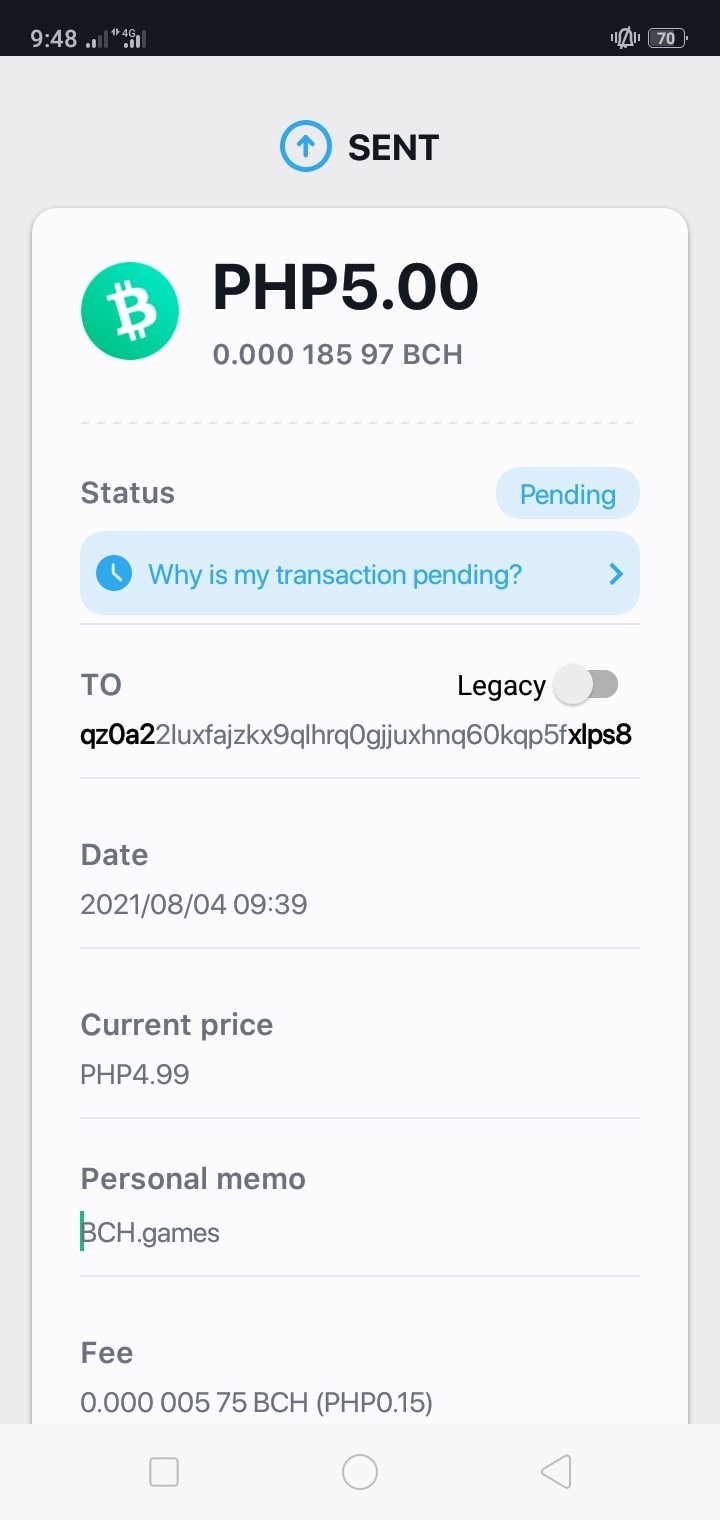This screenshot has width=720, height=1520.
Task: Expand the pending transaction chevron arrow
Action: click(616, 574)
